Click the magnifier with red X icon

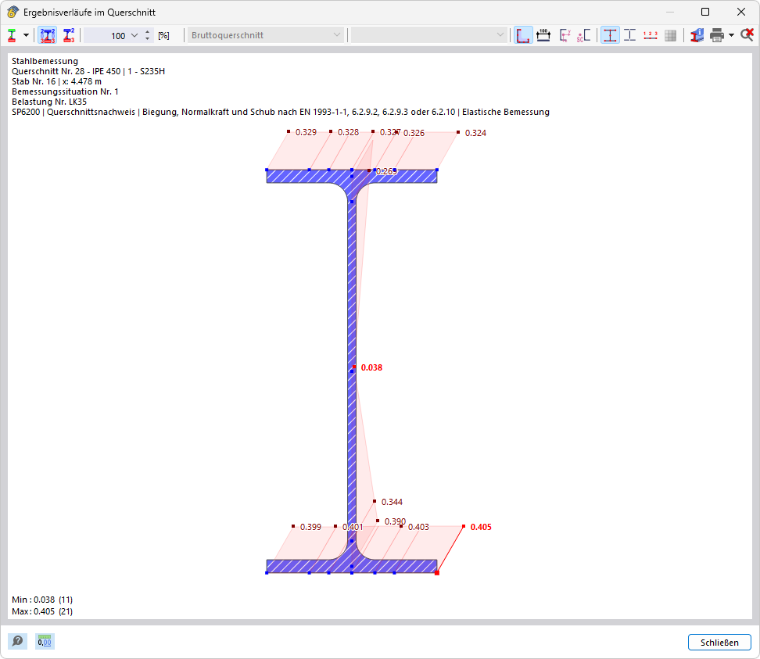point(747,35)
